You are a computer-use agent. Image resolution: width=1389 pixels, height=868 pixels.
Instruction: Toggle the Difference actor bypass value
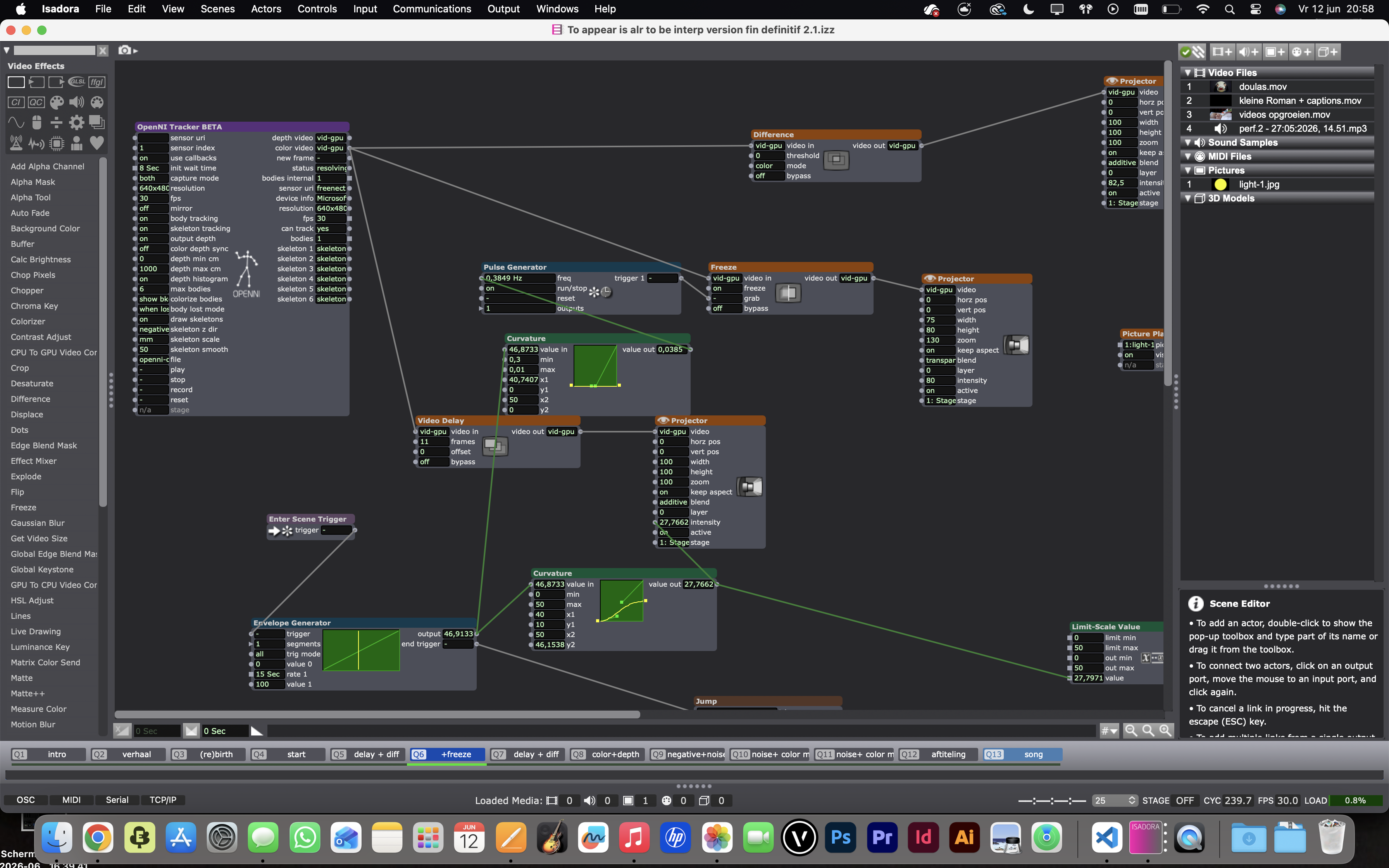pyautogui.click(x=769, y=176)
